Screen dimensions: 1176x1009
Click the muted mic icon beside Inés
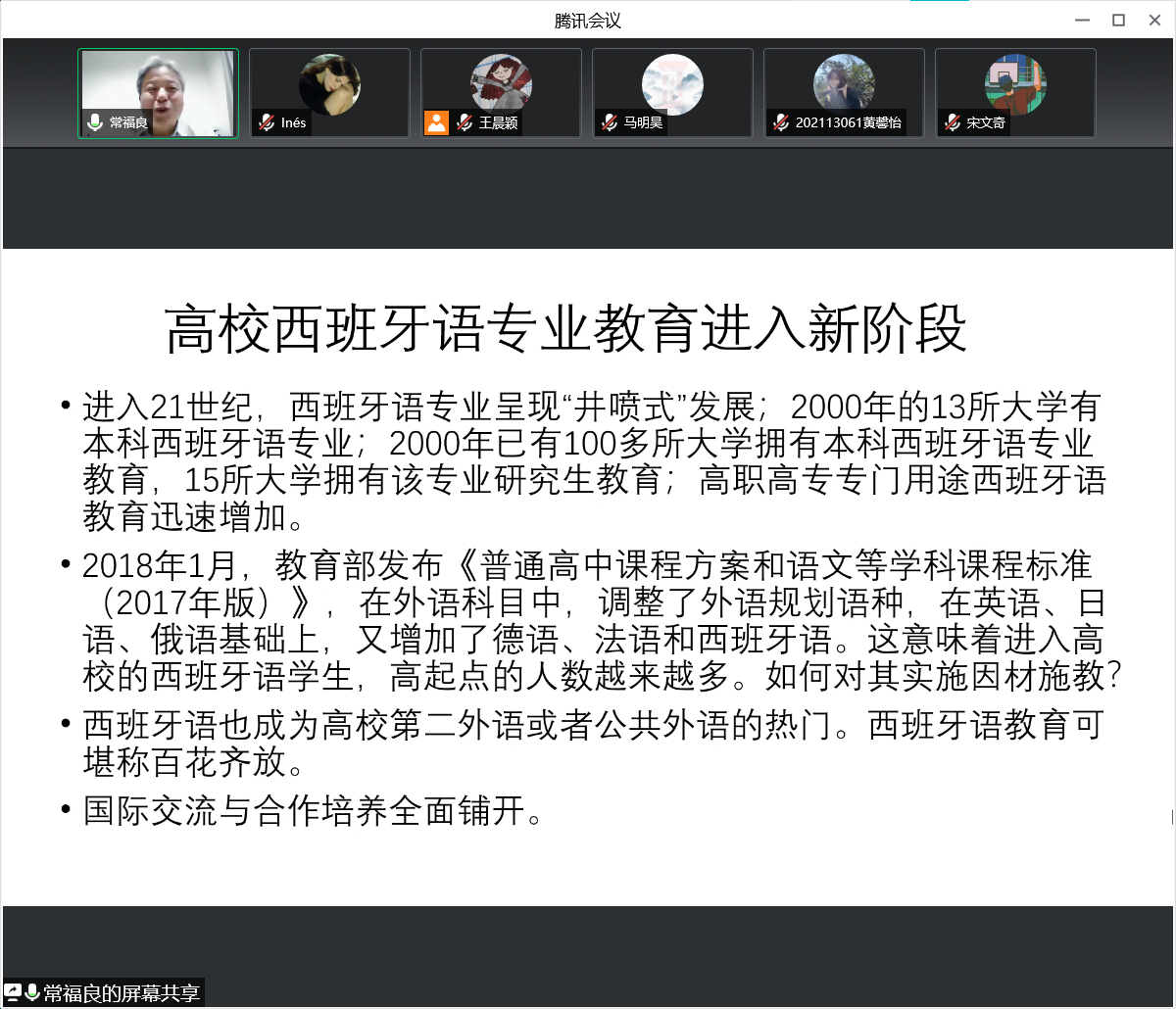(266, 122)
